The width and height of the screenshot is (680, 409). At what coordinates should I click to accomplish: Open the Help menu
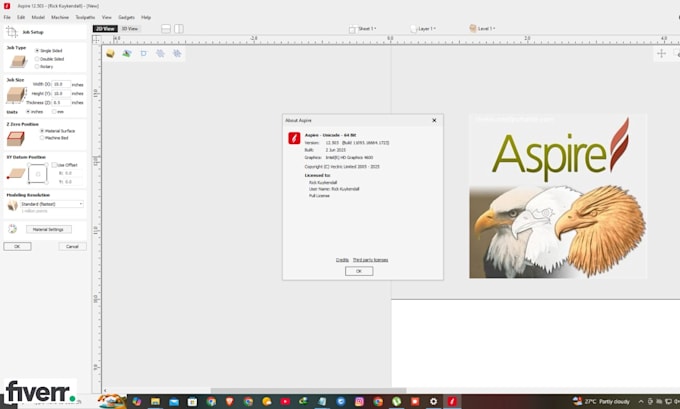tap(146, 17)
